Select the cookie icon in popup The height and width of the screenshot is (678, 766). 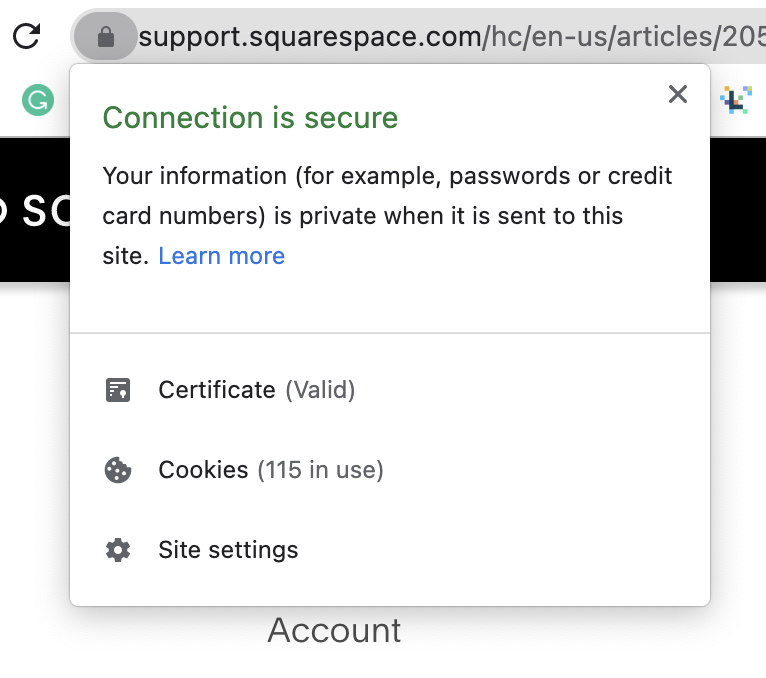[x=118, y=470]
